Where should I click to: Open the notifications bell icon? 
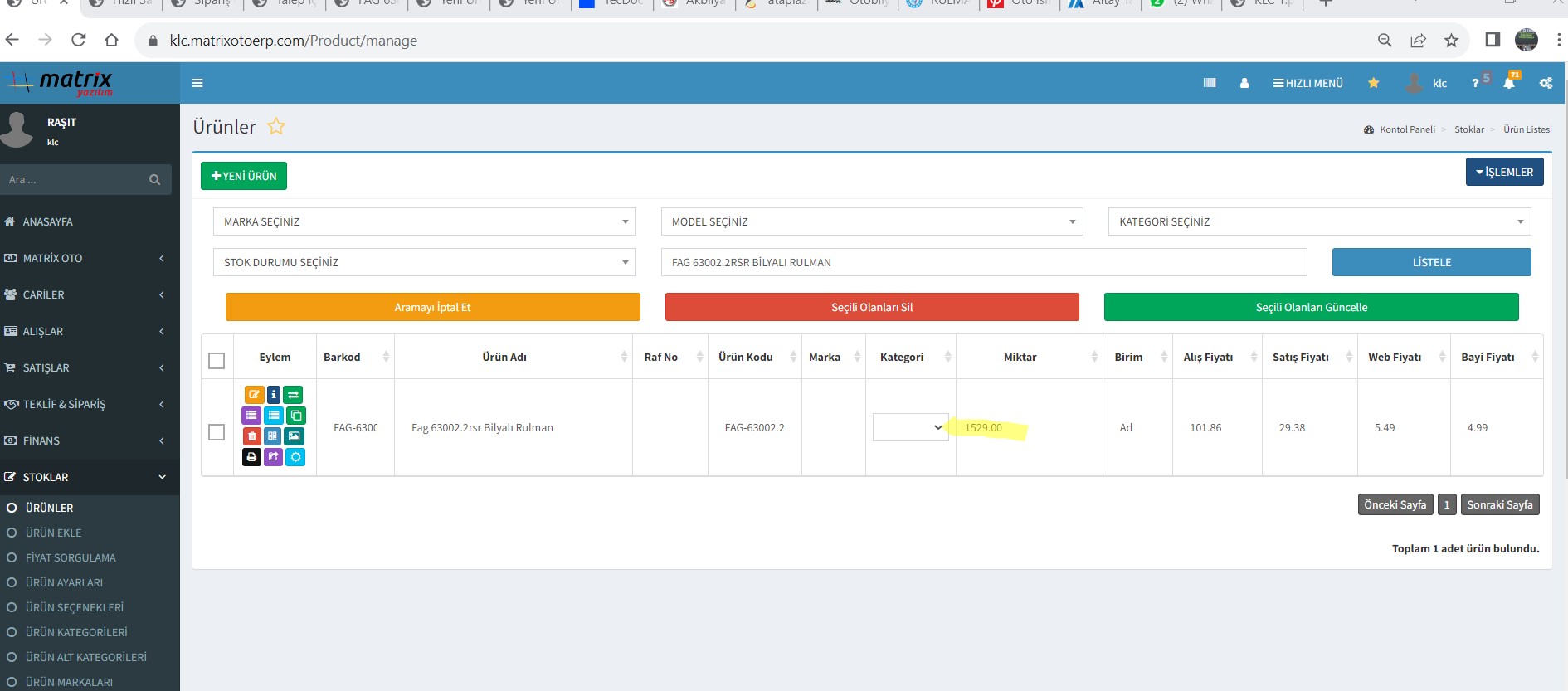tap(1509, 83)
